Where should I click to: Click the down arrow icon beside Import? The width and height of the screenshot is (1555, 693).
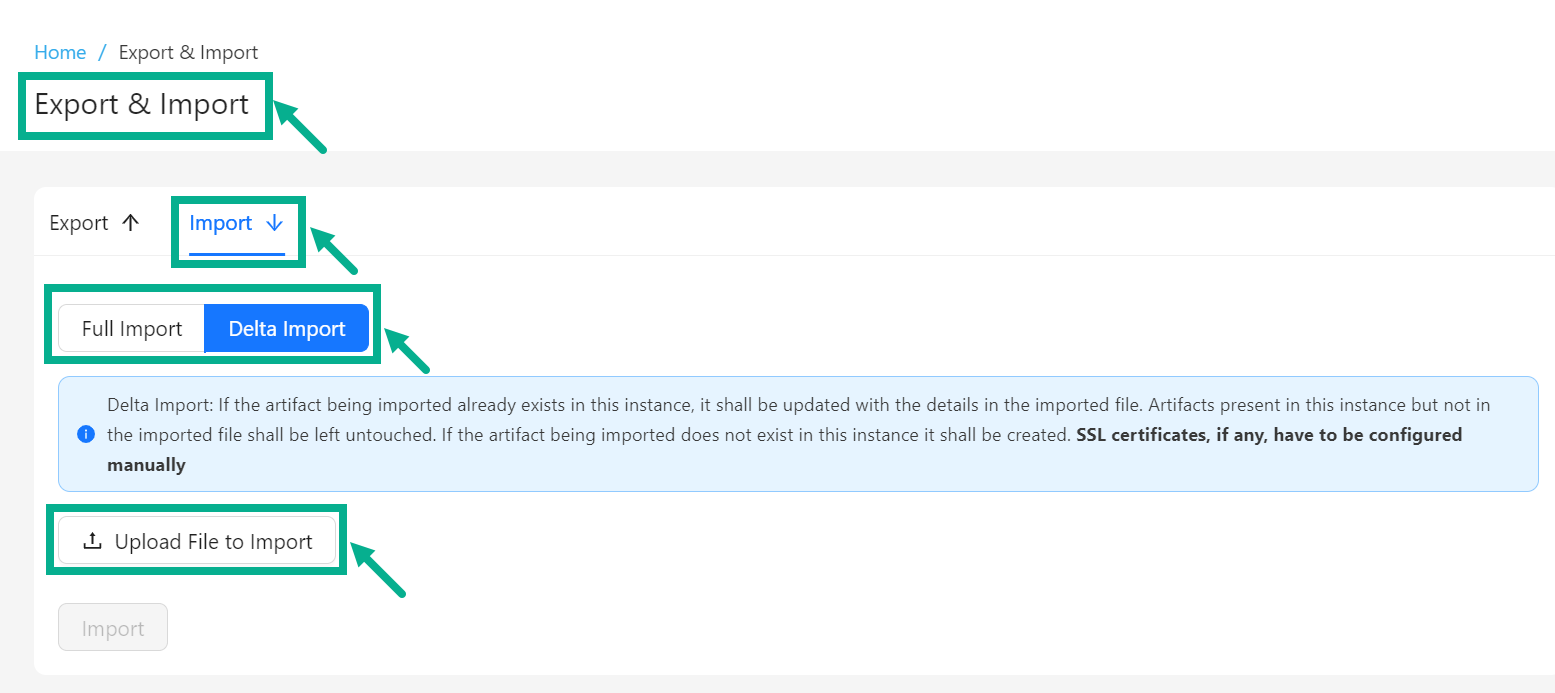click(x=275, y=223)
